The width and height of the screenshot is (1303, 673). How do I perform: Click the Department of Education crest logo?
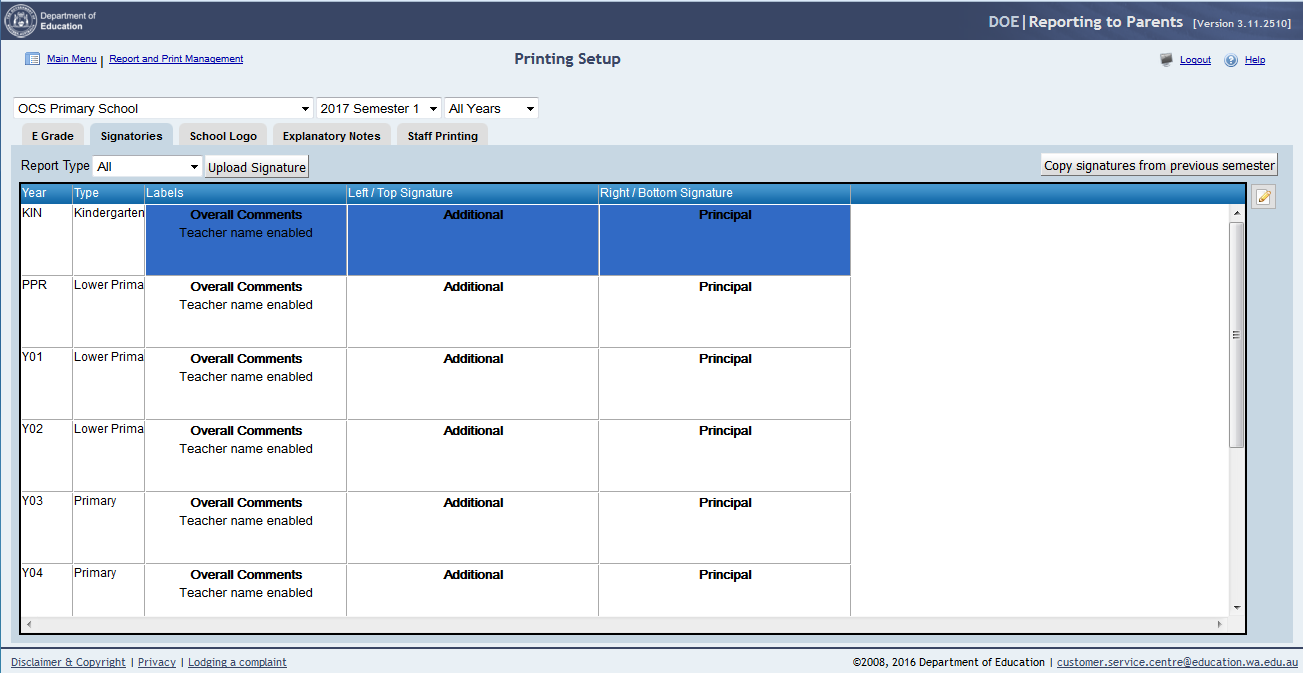(x=20, y=20)
